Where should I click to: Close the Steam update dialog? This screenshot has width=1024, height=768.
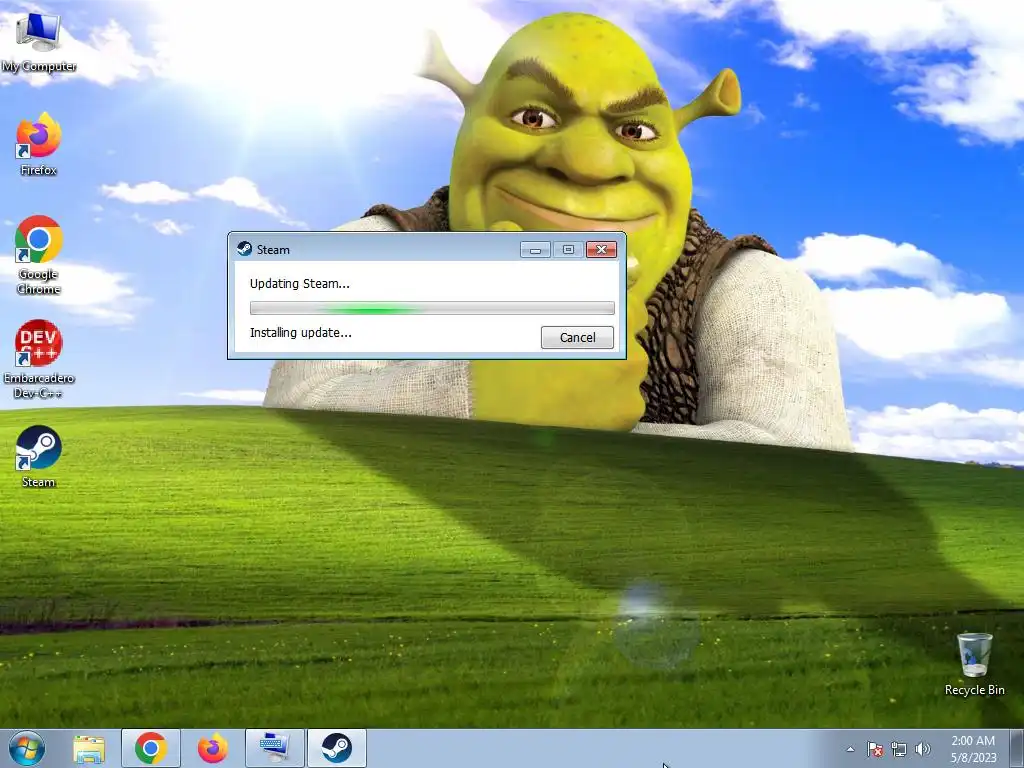[601, 249]
